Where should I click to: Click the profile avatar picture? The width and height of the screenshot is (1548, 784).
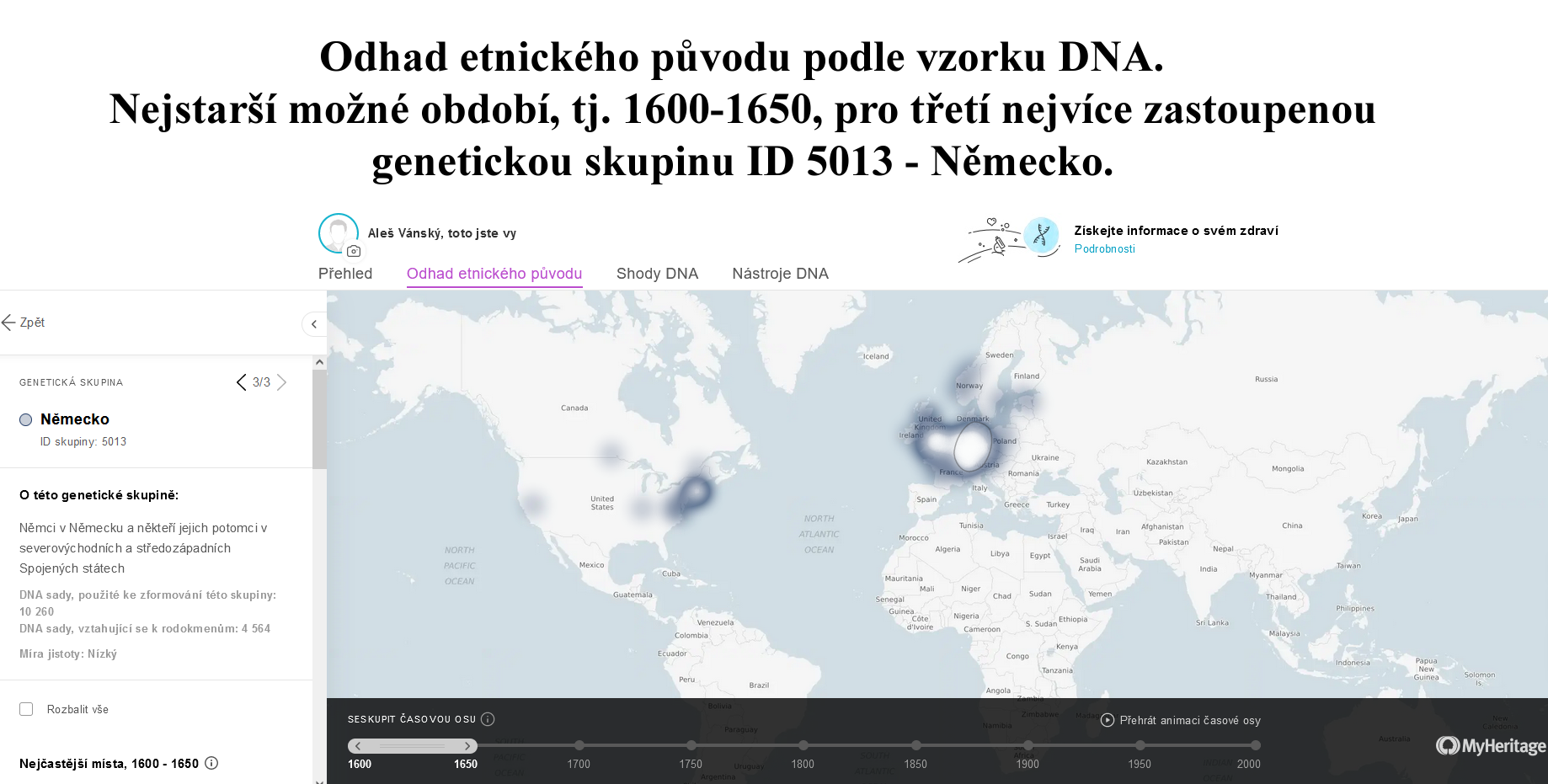point(338,233)
